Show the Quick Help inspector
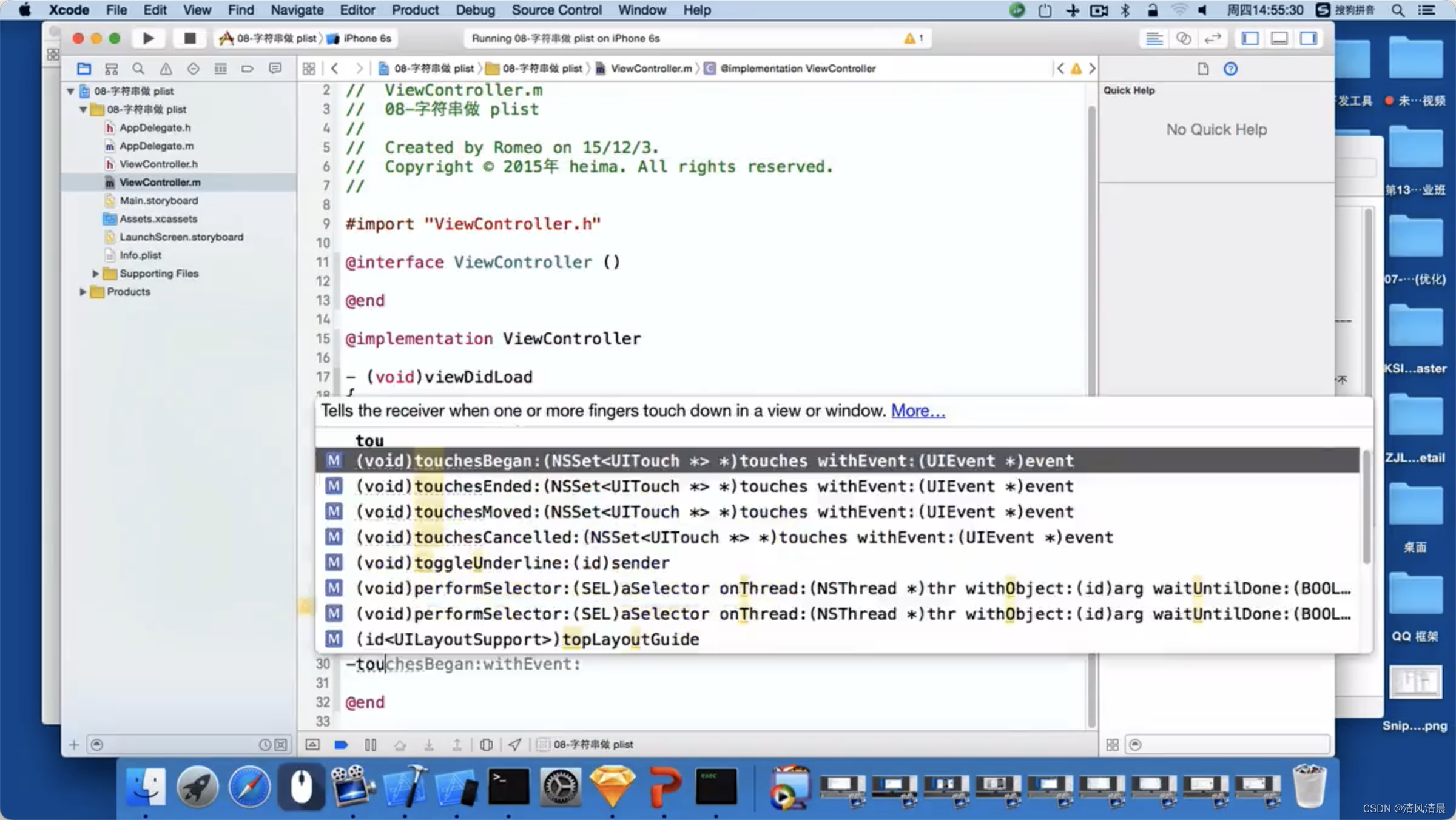1456x820 pixels. click(x=1230, y=69)
